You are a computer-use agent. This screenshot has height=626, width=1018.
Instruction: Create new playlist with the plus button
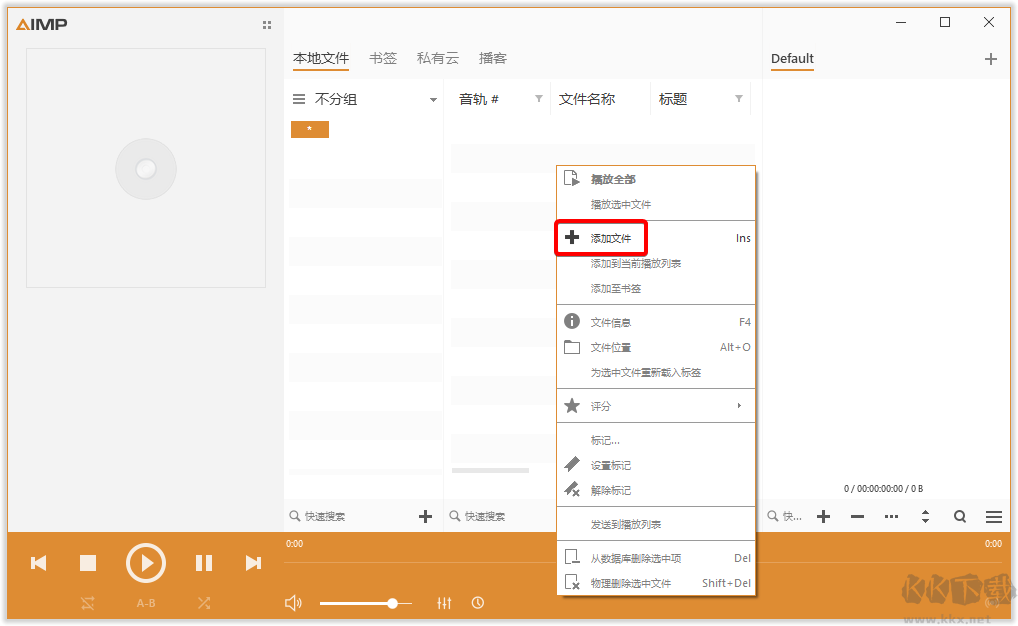(991, 59)
